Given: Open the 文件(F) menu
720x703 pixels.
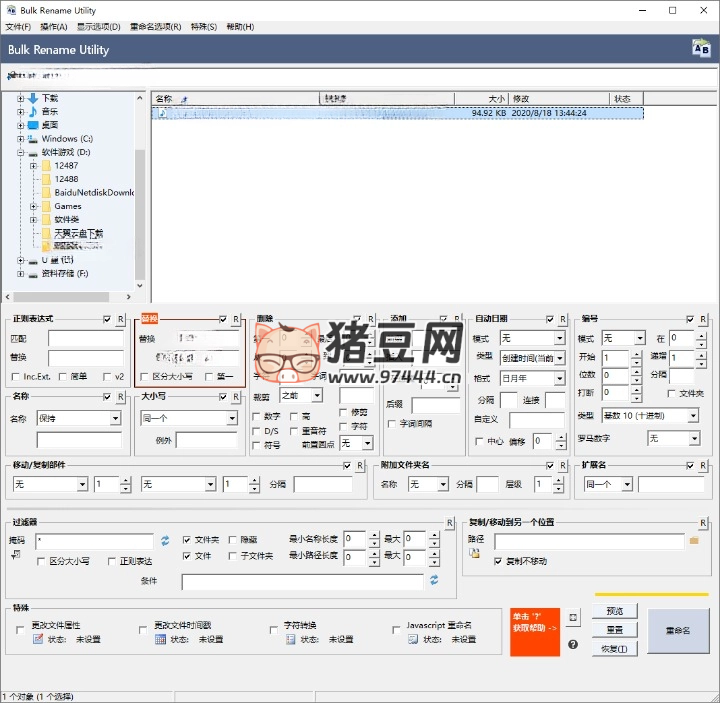Looking at the screenshot, I should 18,27.
